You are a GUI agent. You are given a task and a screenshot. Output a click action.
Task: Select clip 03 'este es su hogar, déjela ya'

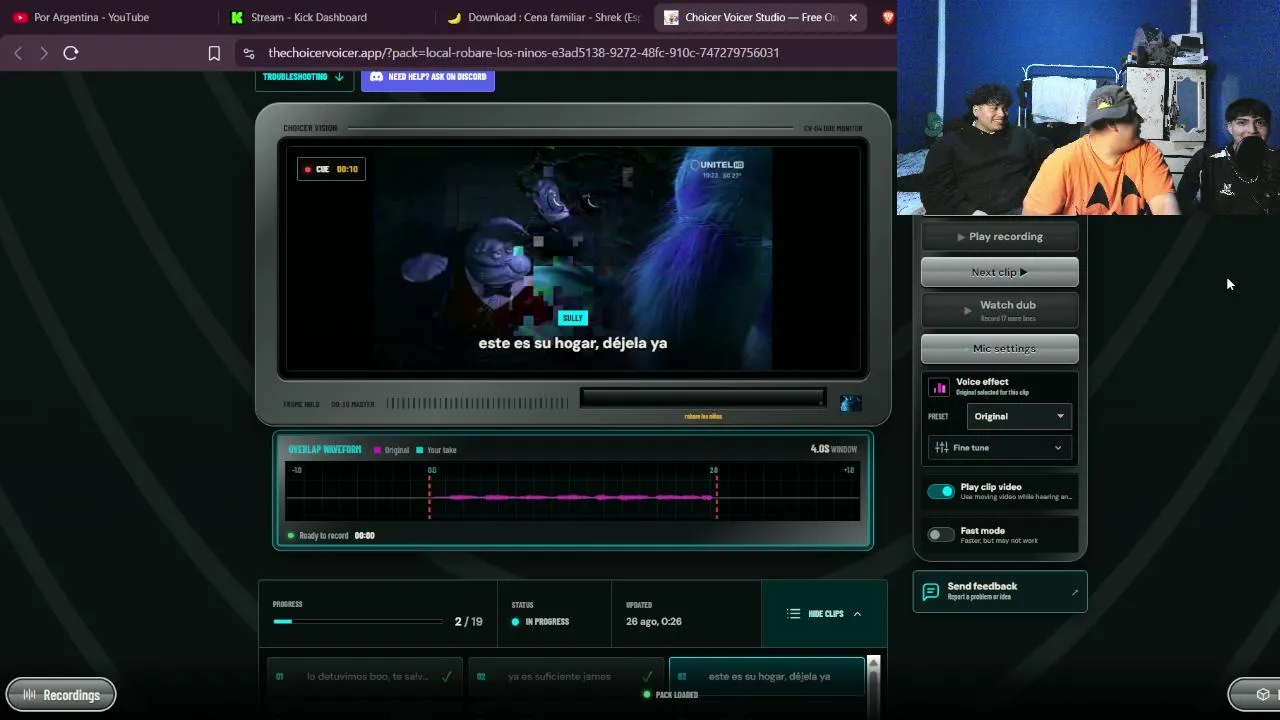point(766,676)
